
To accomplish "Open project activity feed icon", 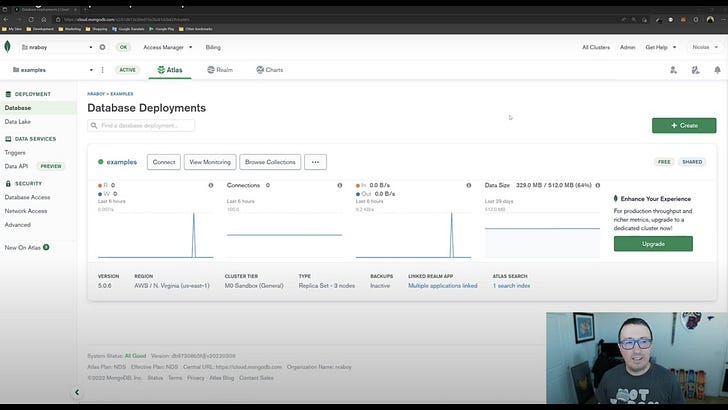I will tap(695, 70).
